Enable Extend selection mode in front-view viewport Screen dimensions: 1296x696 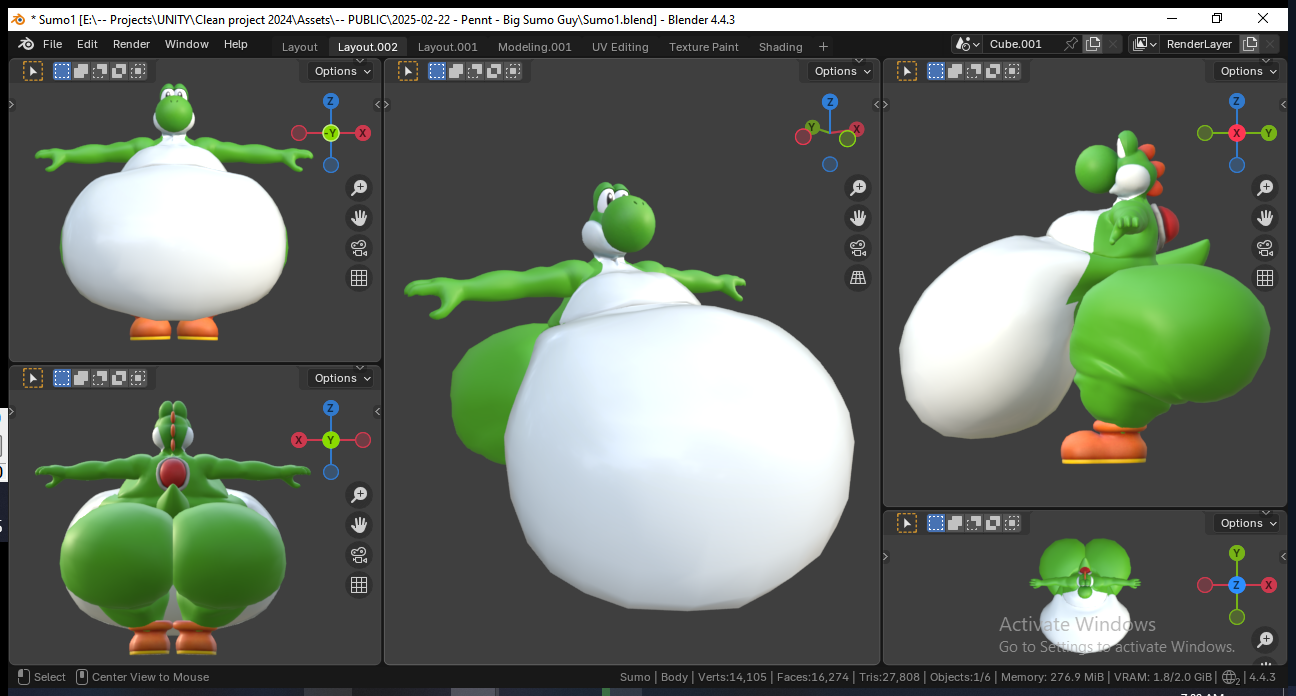coord(81,71)
